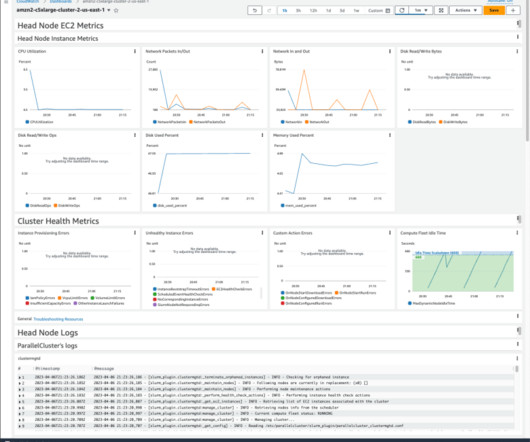Select the 1h time range
Viewport: 530px width, 442px height.
tap(285, 11)
